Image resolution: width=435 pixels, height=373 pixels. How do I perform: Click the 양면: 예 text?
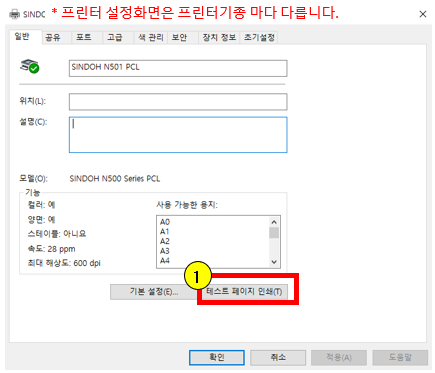coord(41,220)
